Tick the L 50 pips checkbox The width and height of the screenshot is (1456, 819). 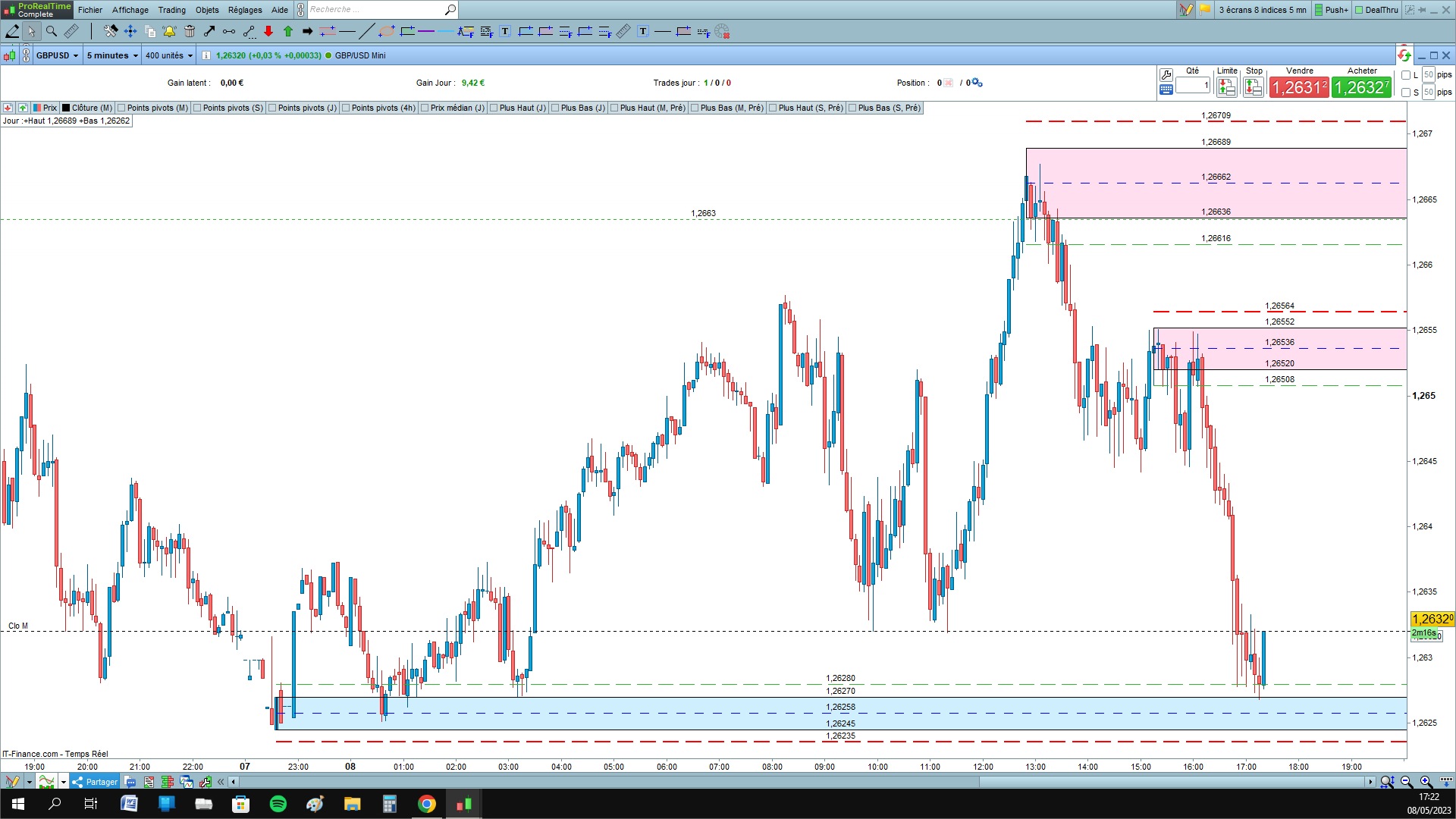pyautogui.click(x=1406, y=75)
